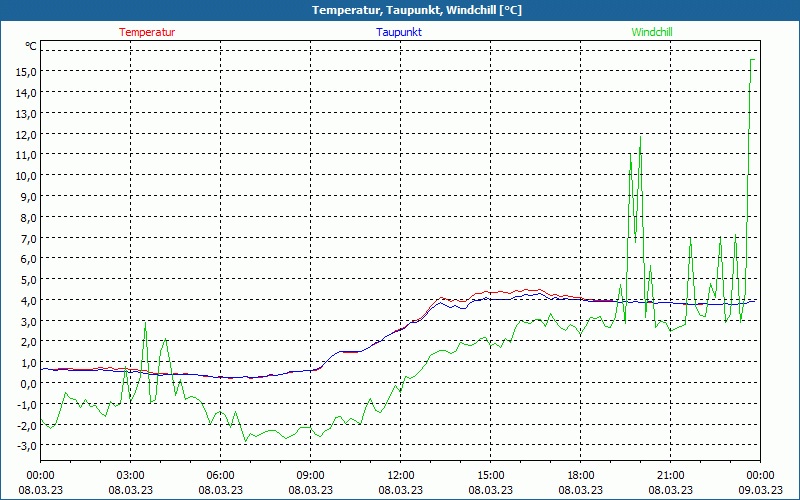This screenshot has width=800, height=500.
Task: Click the 4,0 y-axis value
Action: [x=28, y=301]
